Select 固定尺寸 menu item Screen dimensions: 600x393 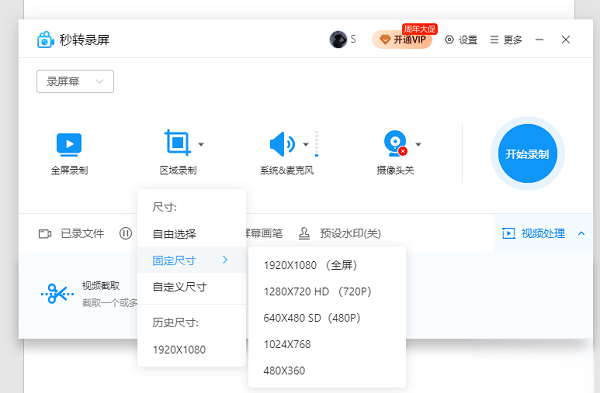coord(191,260)
